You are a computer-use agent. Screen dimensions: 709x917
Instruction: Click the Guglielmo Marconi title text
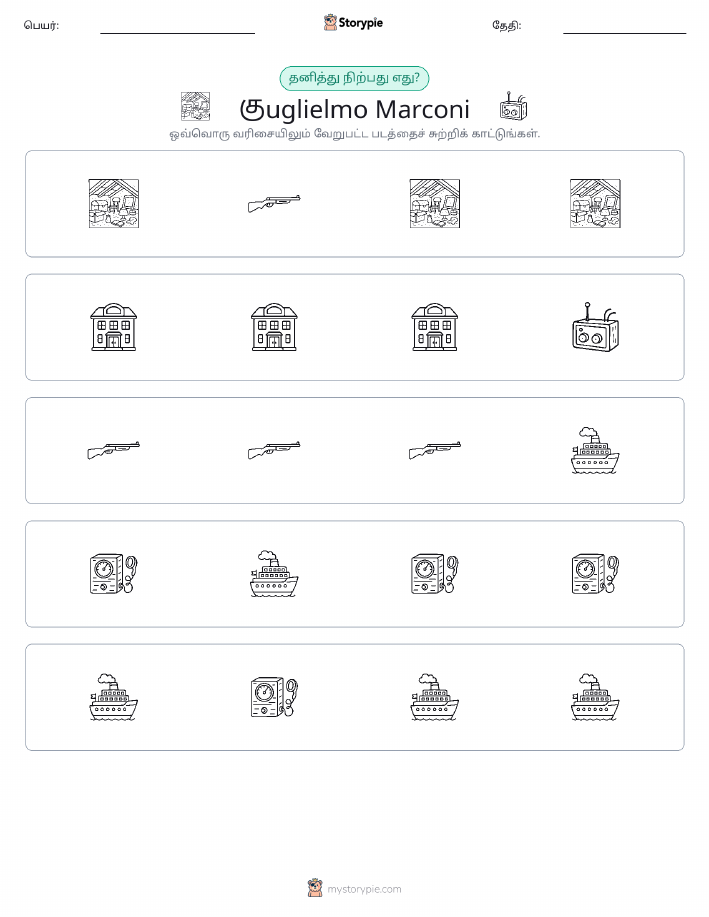[x=354, y=109]
